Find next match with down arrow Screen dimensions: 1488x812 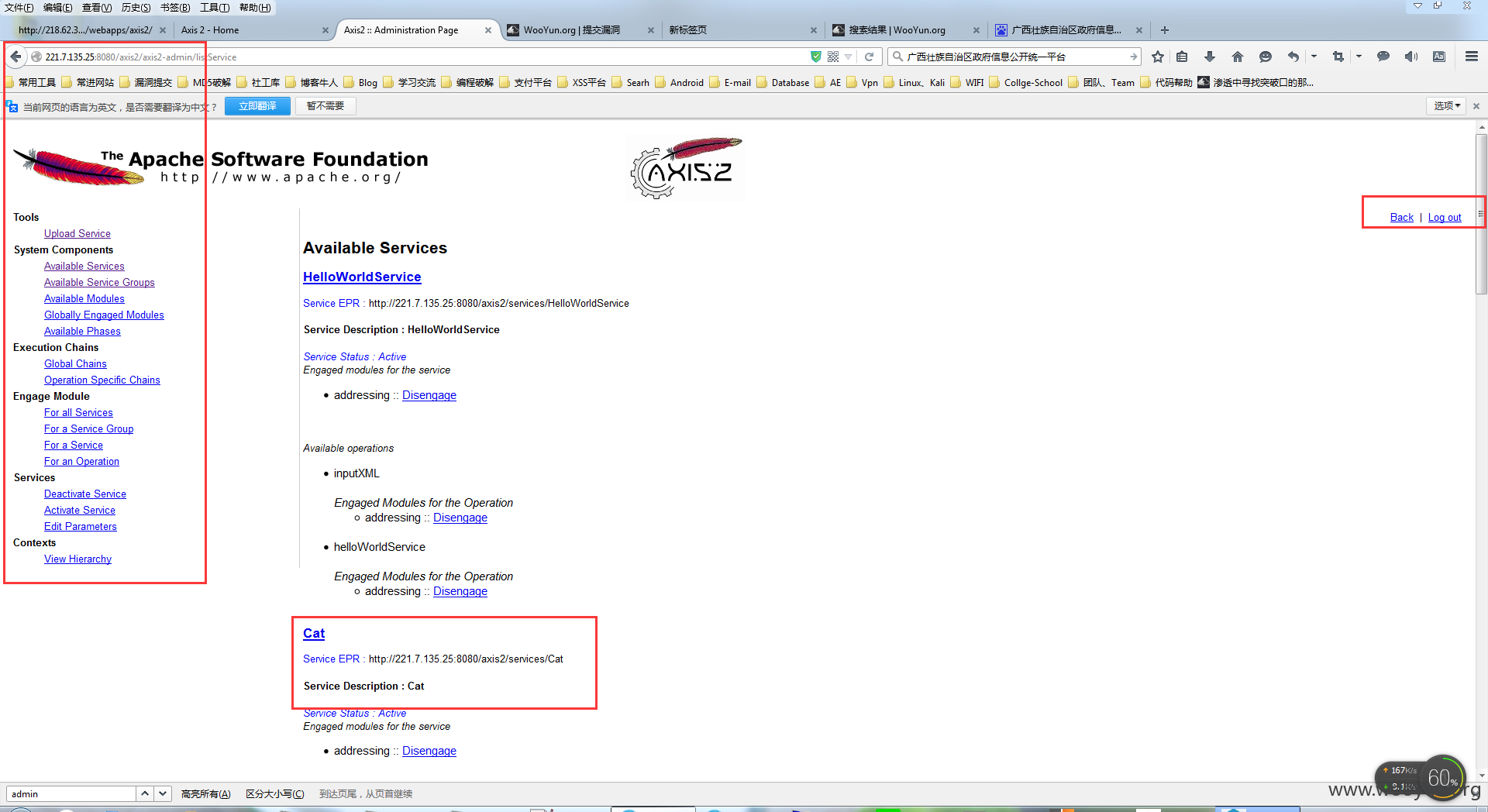[x=163, y=793]
